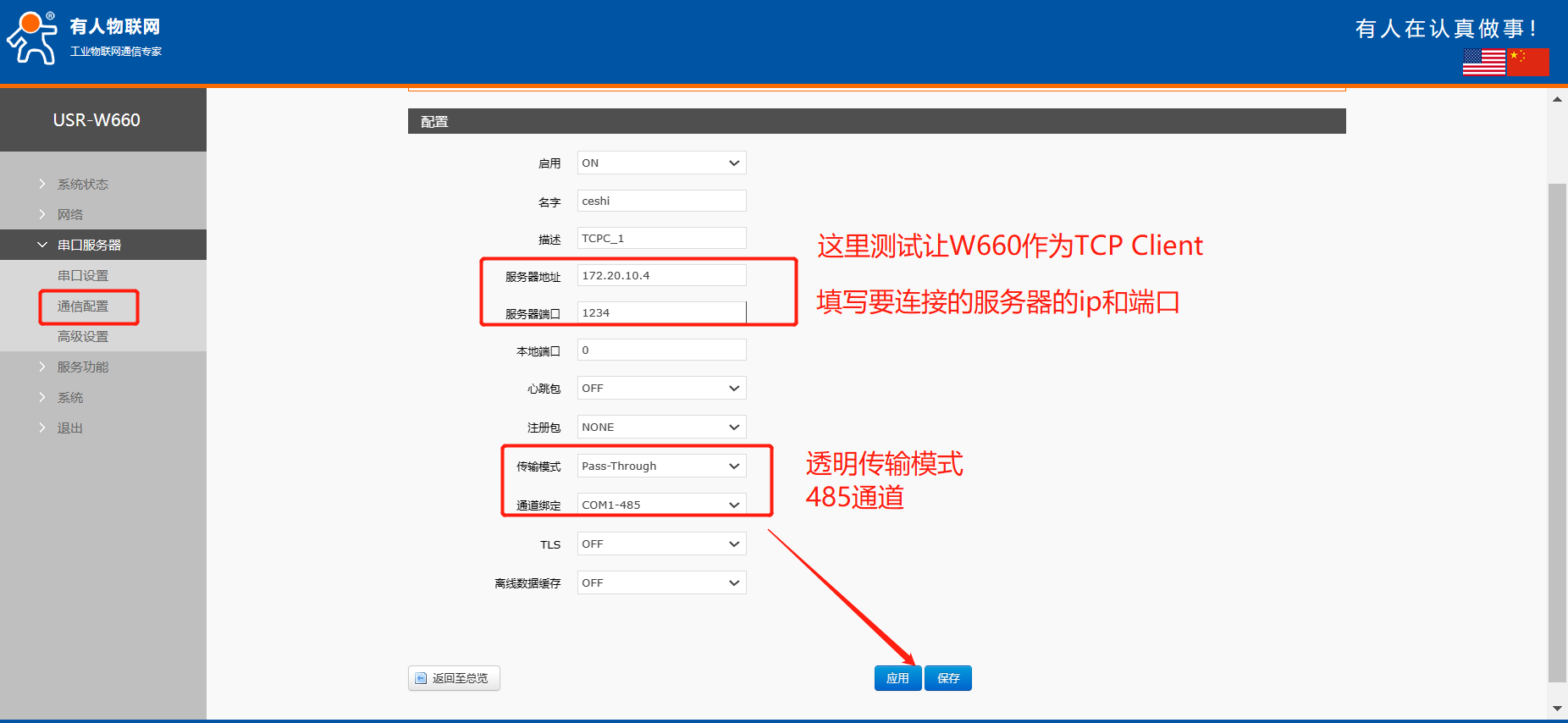Click the 保存 save button
Screen dimensions: 1568x723
pyautogui.click(x=948, y=678)
